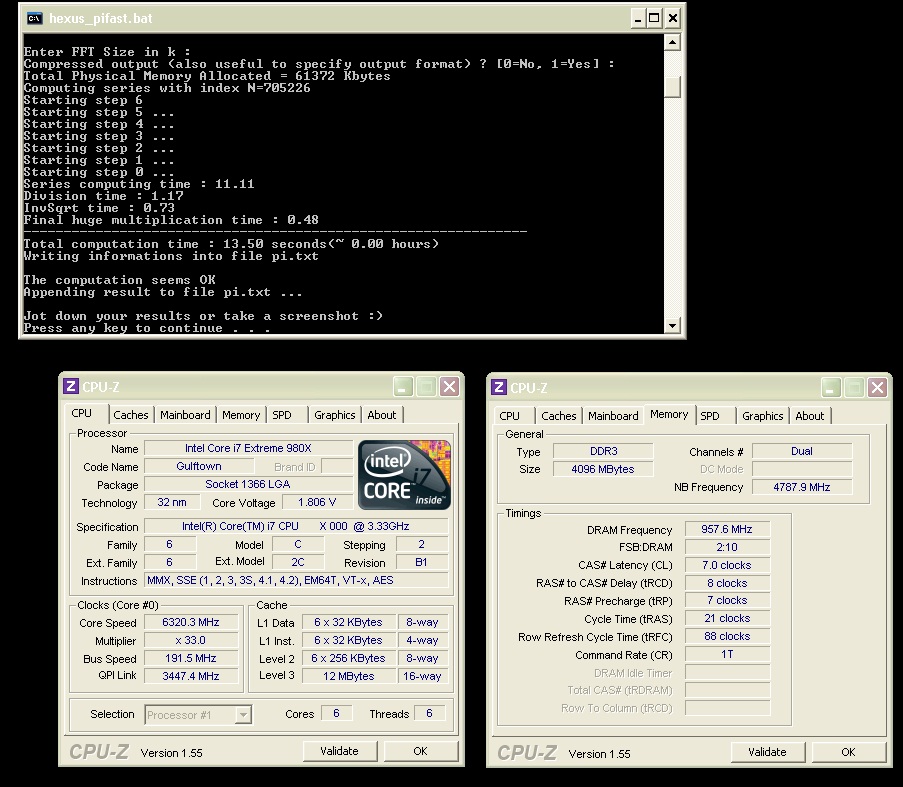The image size is (903, 787).
Task: Click the CPU-Z icon in right window title
Action: pyautogui.click(x=499, y=388)
